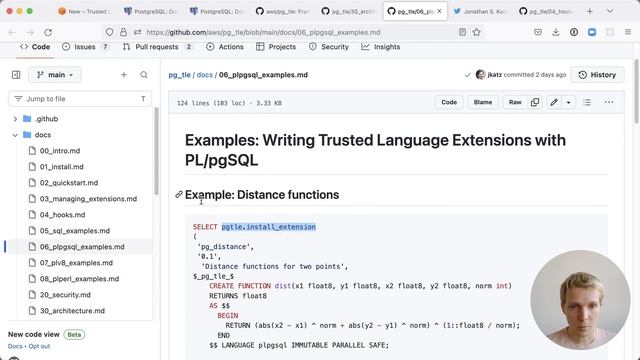Go forward to the next page
This screenshot has height=360, width=640.
(30, 32)
